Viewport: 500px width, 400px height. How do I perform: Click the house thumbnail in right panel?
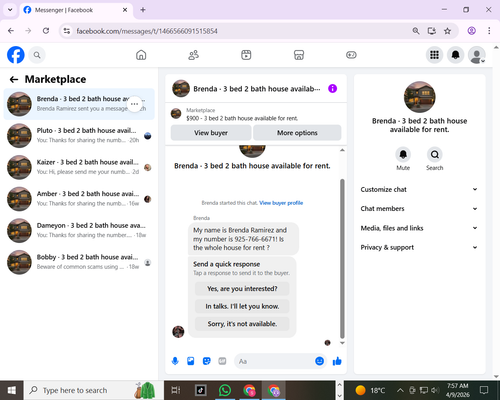point(419,97)
